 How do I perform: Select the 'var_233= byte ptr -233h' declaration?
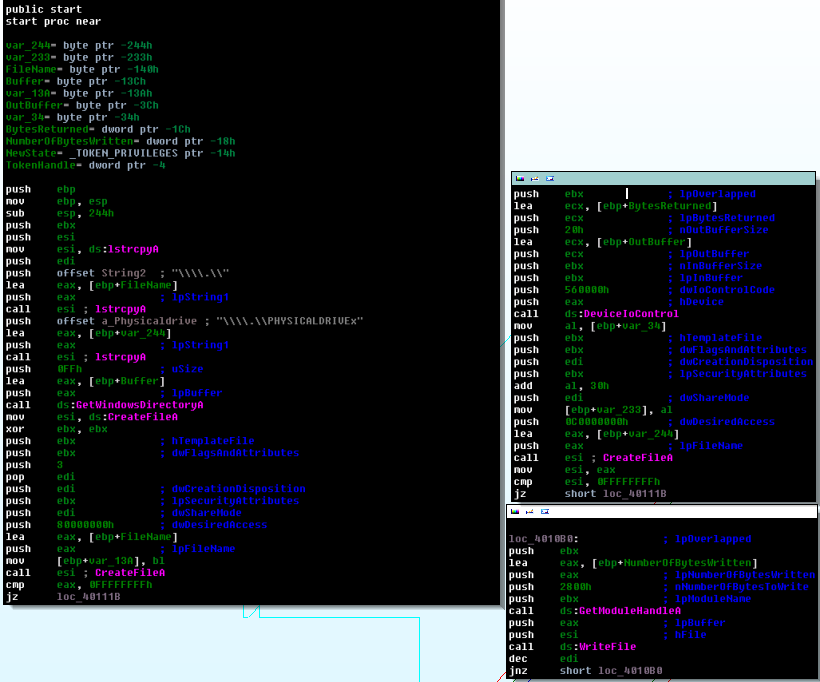point(79,58)
